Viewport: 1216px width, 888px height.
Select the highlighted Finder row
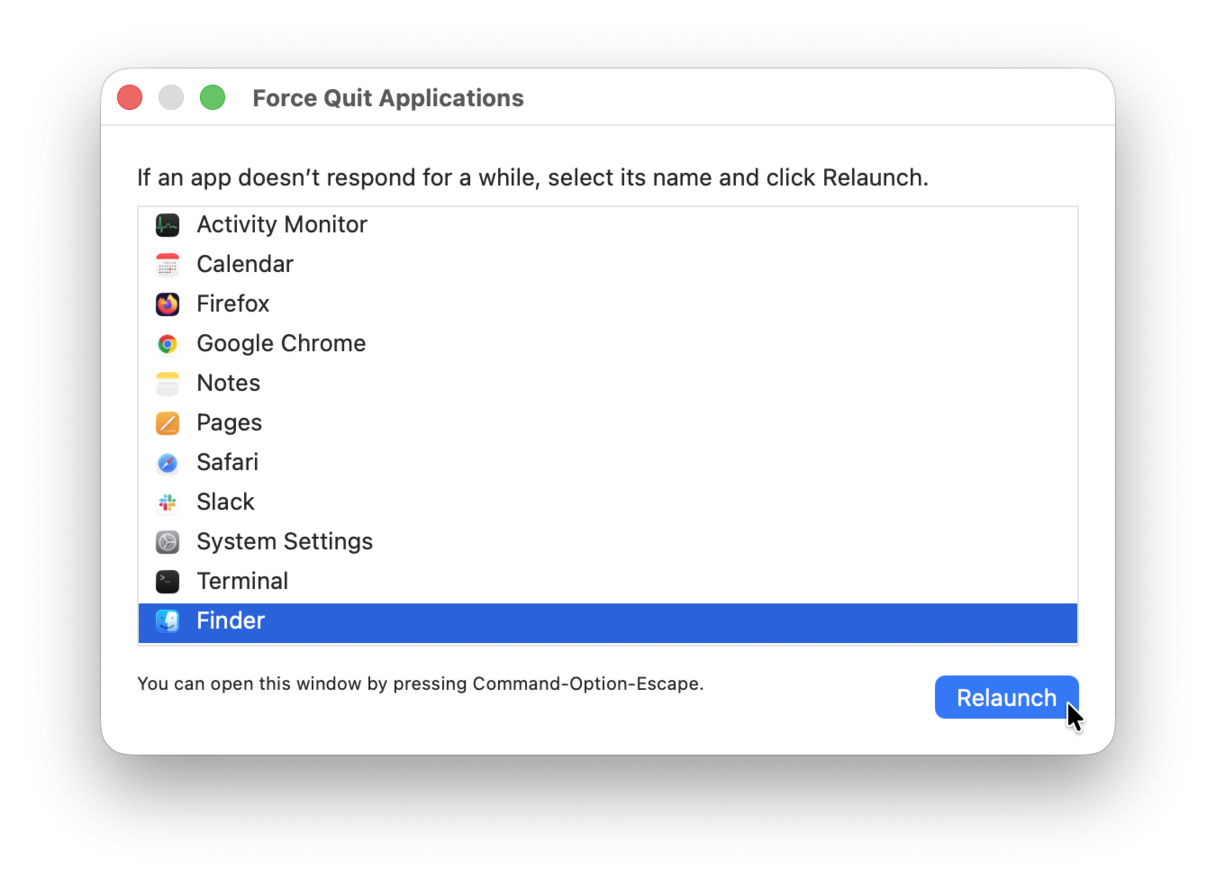click(400, 621)
